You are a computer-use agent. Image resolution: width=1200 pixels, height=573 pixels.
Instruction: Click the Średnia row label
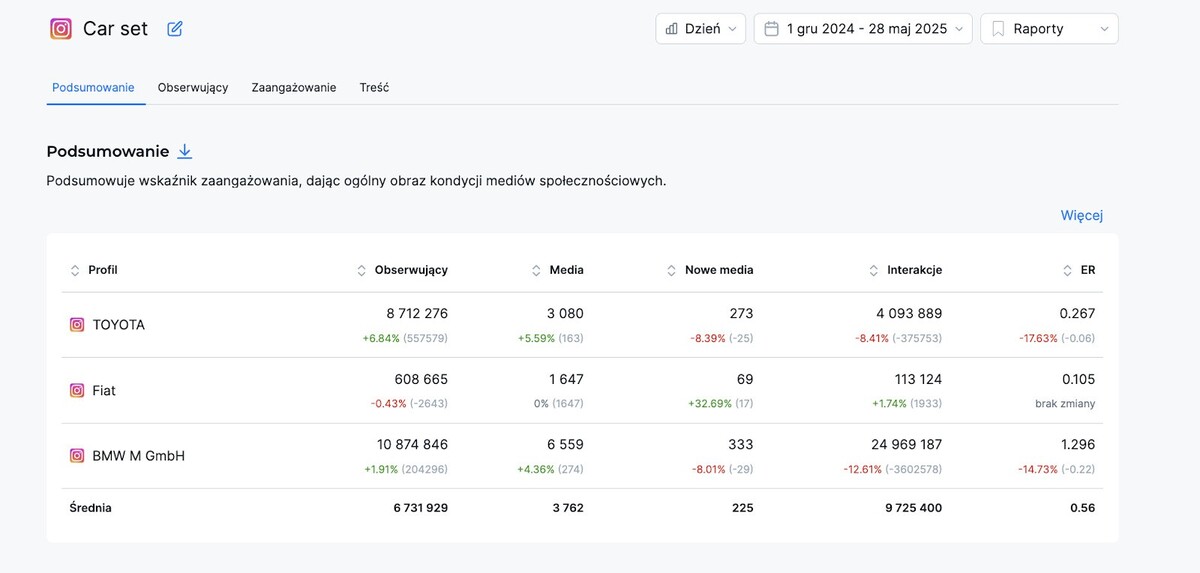coord(91,508)
